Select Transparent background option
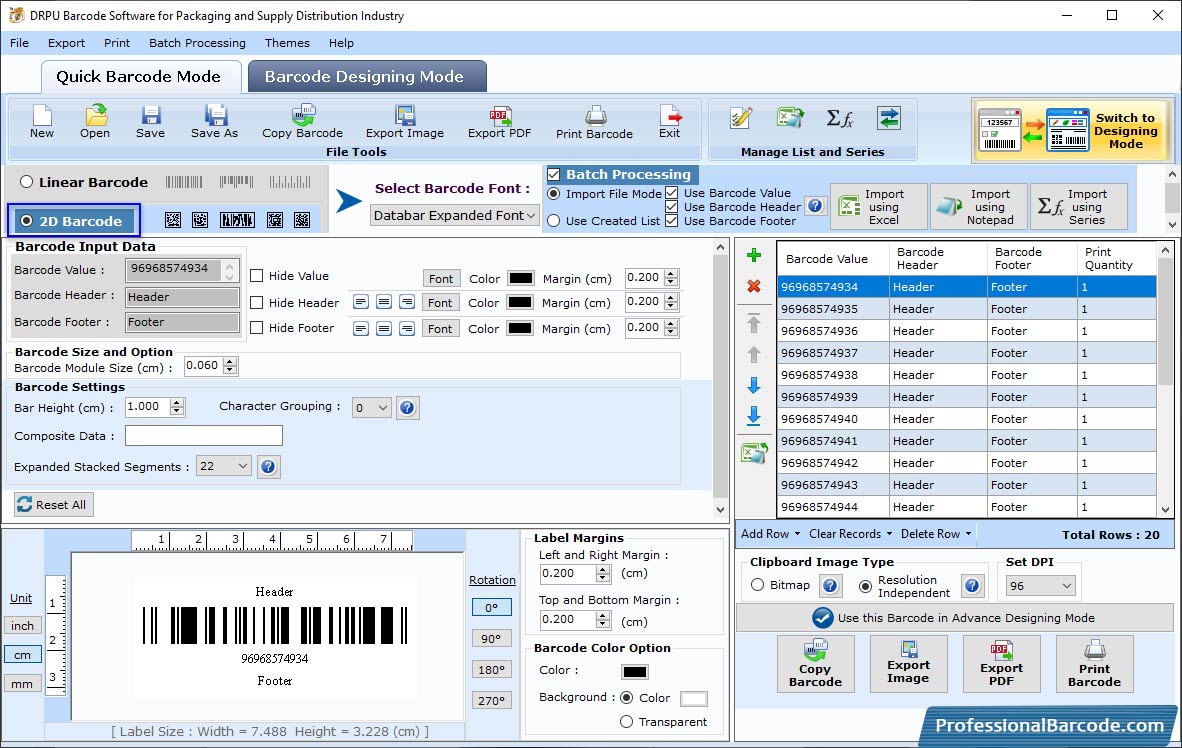This screenshot has width=1182, height=748. click(x=626, y=722)
